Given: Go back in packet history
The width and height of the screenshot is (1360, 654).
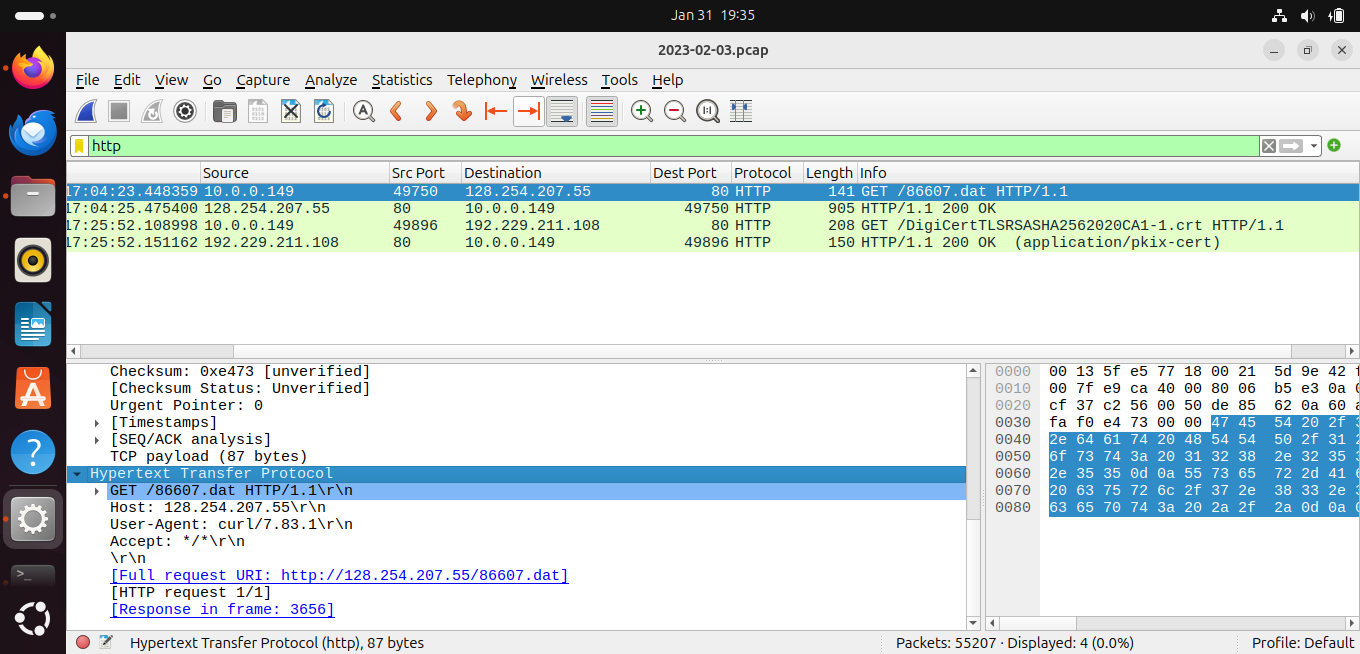Looking at the screenshot, I should pyautogui.click(x=397, y=111).
